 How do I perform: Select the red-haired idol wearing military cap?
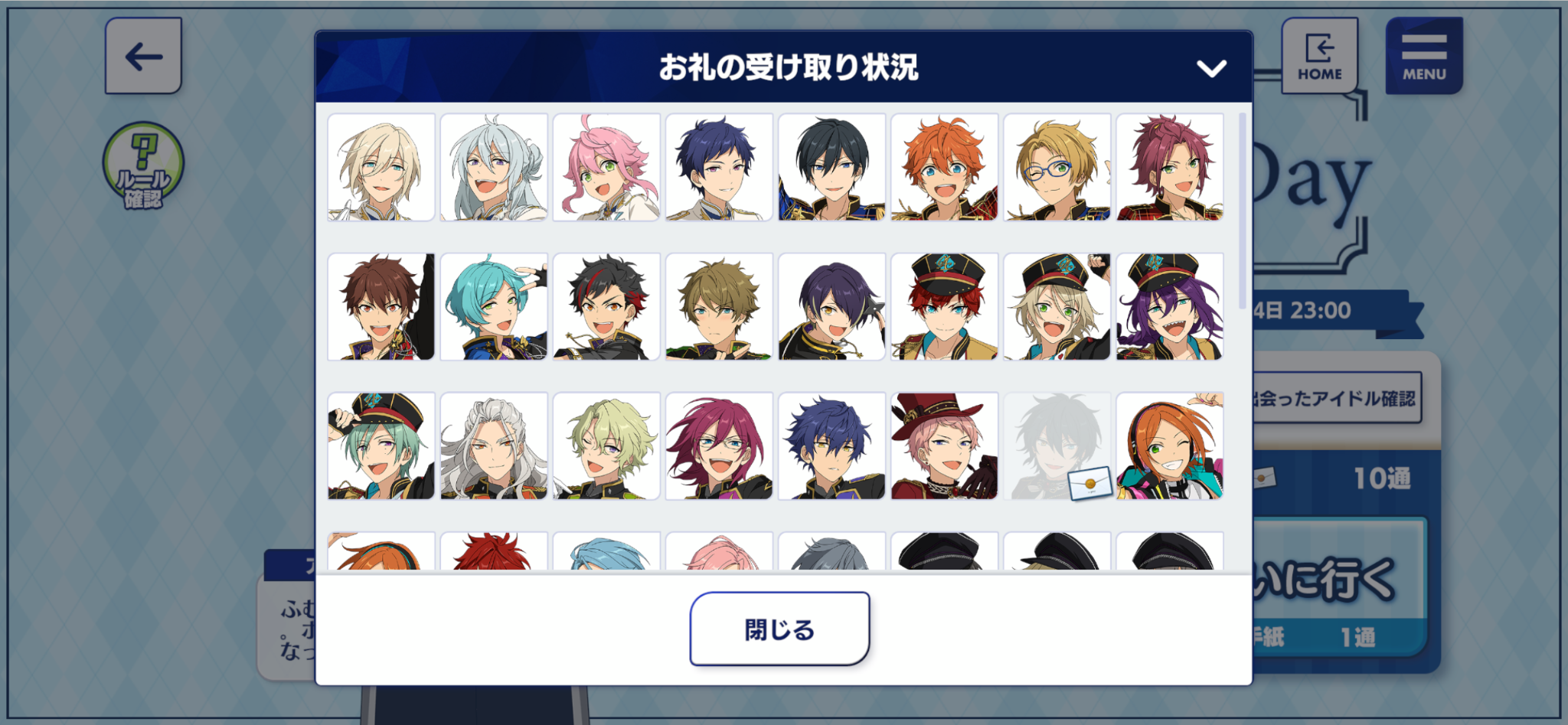[x=944, y=307]
